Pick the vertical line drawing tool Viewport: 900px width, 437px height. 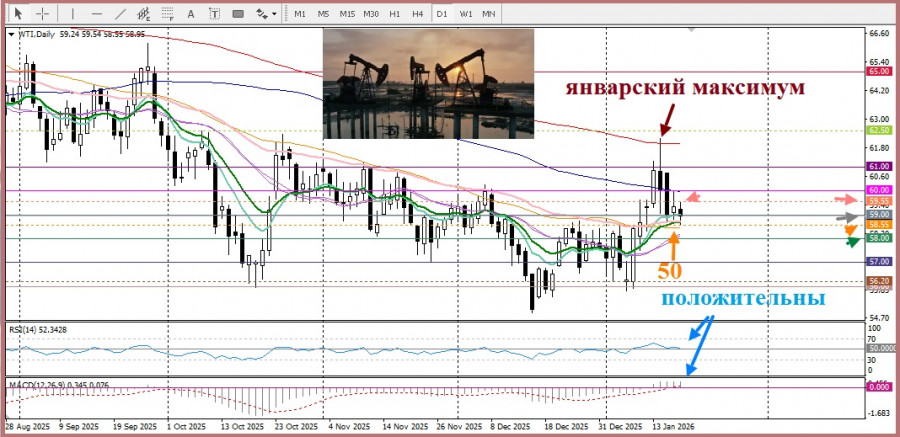pyautogui.click(x=72, y=13)
